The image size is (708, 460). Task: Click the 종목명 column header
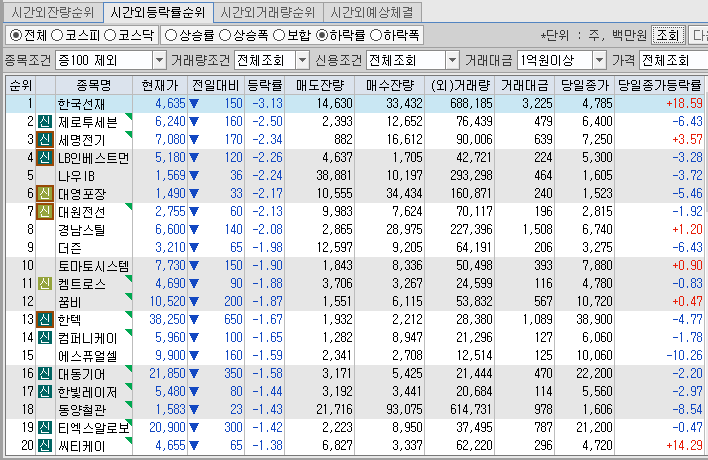(x=94, y=85)
